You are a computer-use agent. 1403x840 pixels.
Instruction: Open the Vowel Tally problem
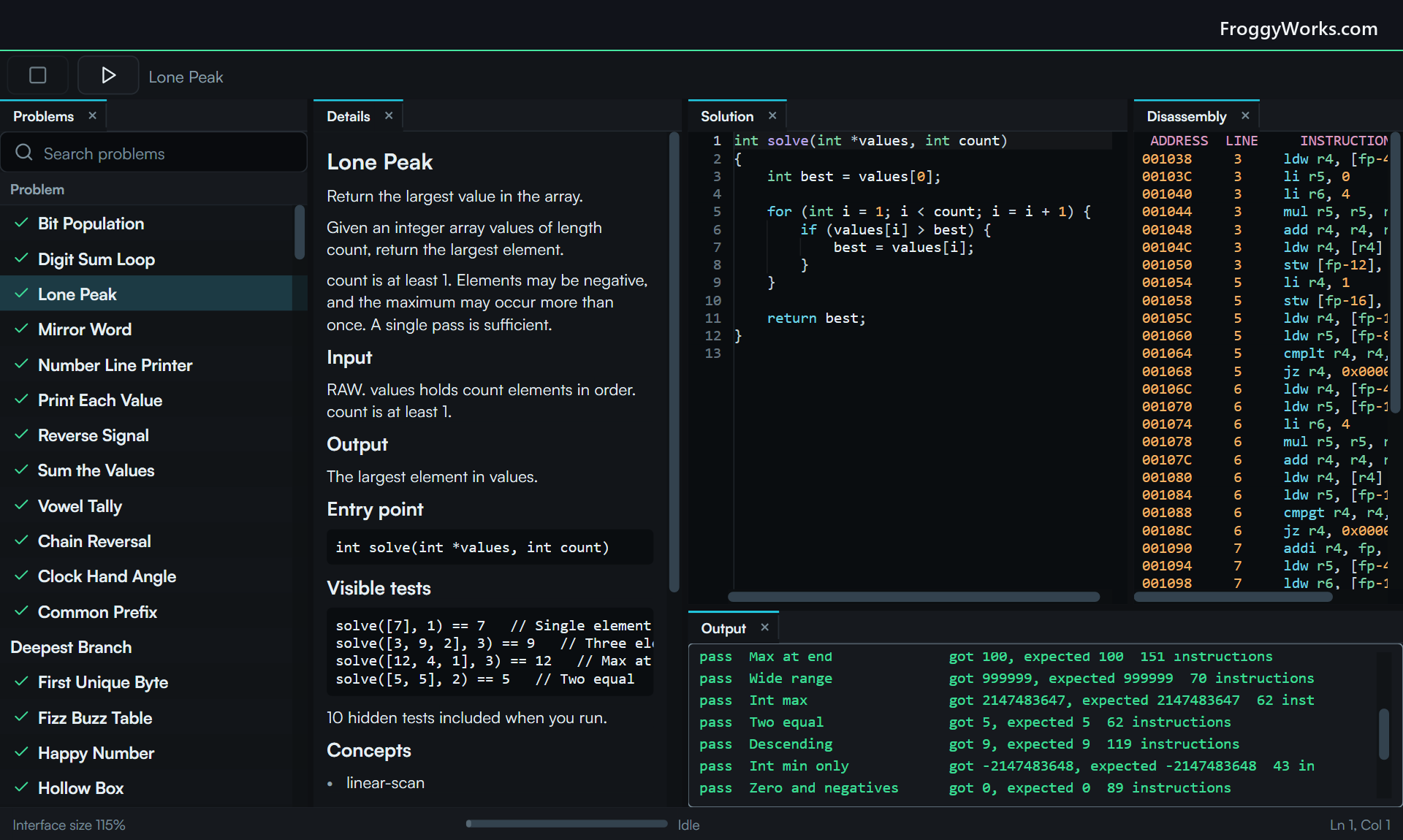pyautogui.click(x=146, y=506)
